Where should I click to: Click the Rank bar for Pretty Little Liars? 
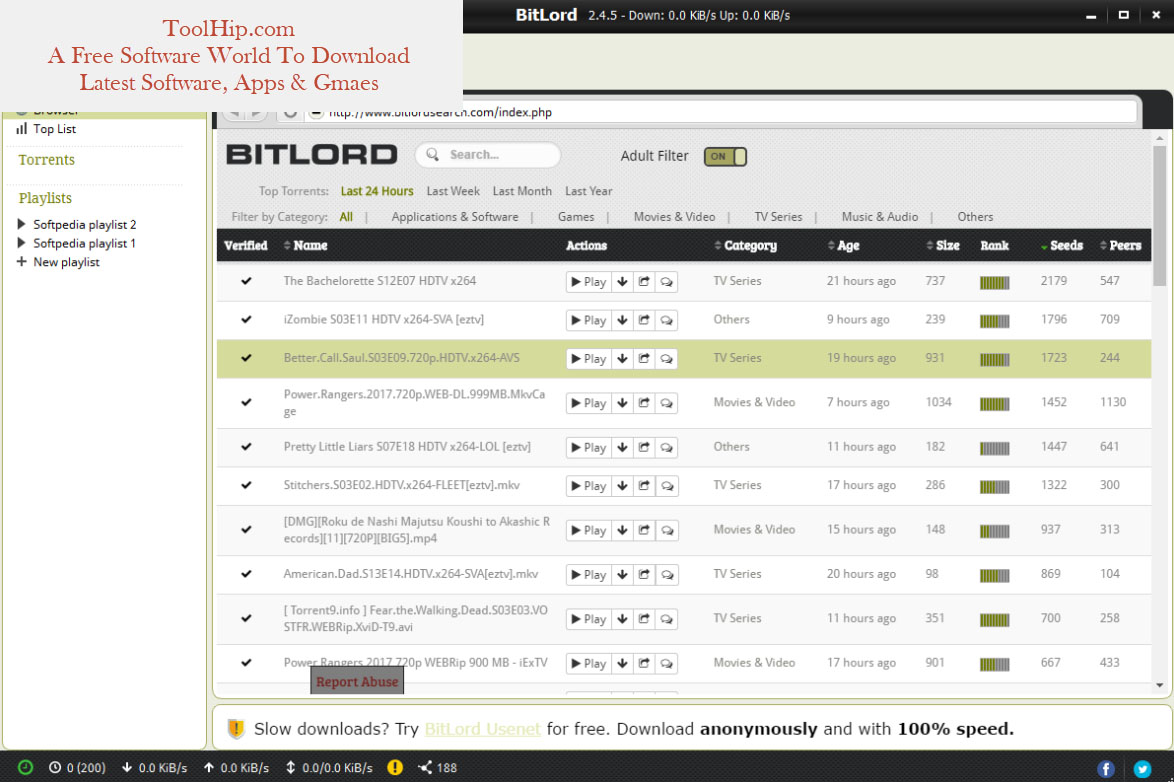coord(994,448)
